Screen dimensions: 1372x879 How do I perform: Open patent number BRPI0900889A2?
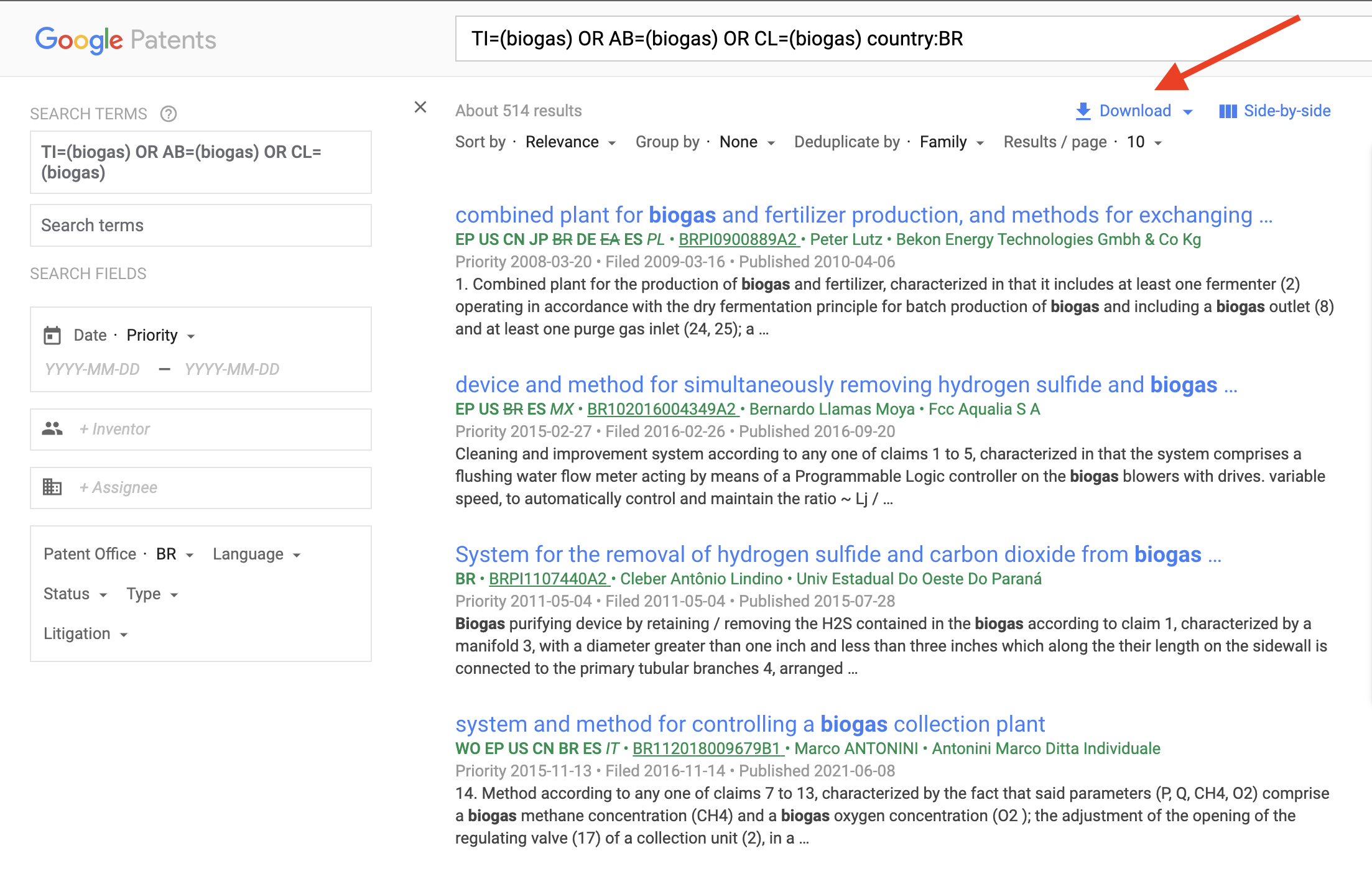coord(738,240)
